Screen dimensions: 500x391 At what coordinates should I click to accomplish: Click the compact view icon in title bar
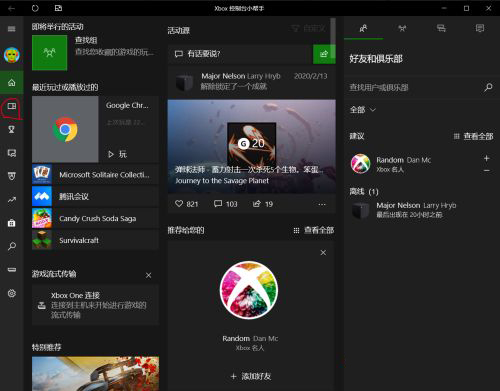[58, 8]
